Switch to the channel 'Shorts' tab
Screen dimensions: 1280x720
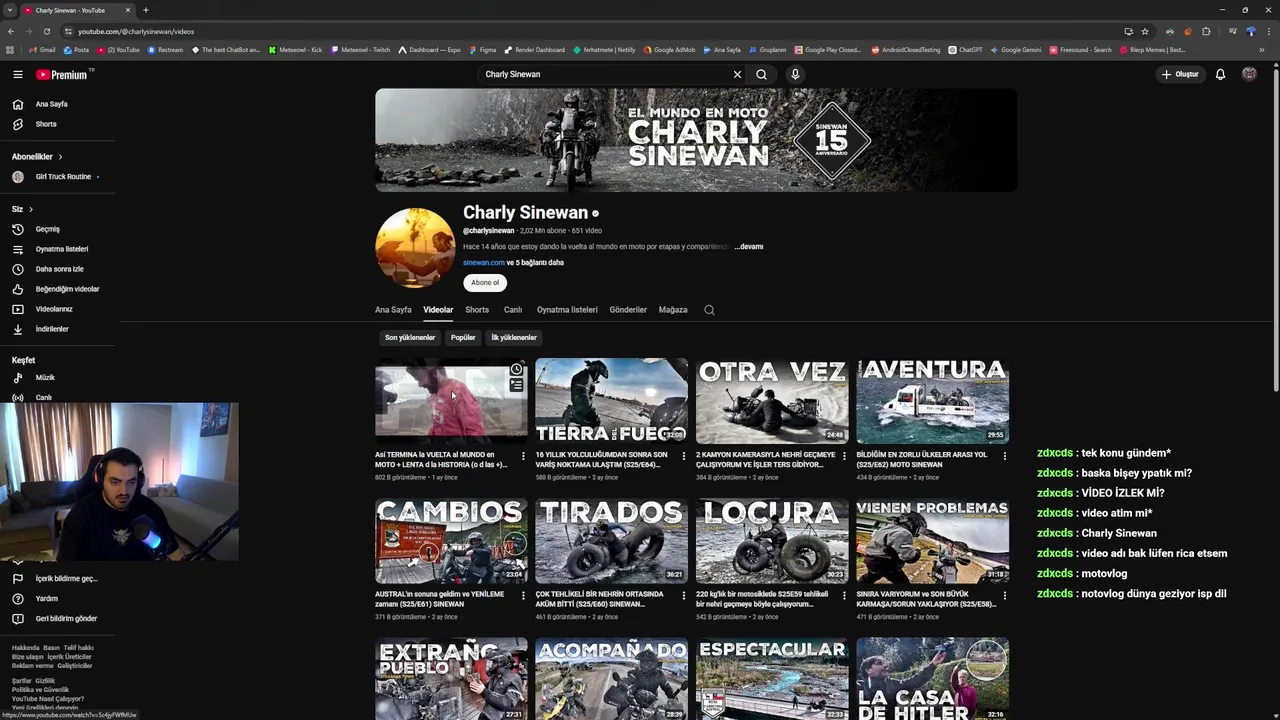(x=477, y=310)
